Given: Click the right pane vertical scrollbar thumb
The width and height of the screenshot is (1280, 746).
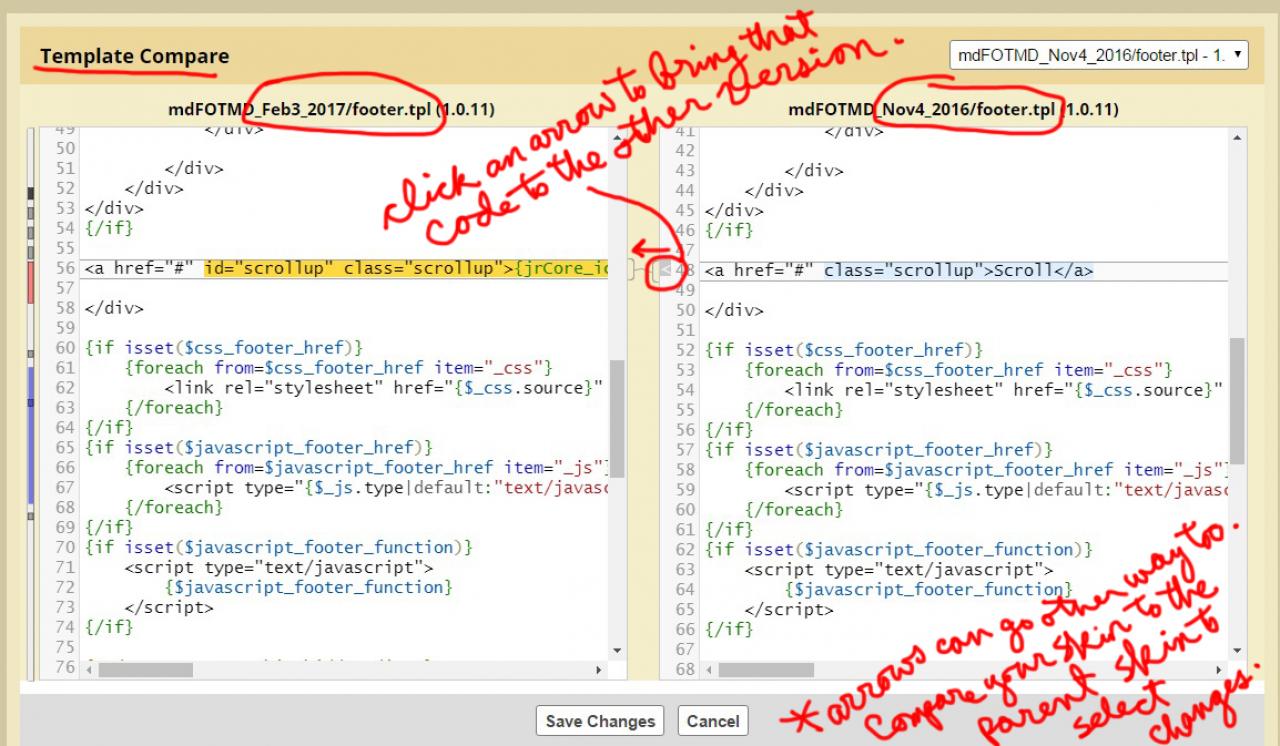Looking at the screenshot, I should [x=1238, y=400].
